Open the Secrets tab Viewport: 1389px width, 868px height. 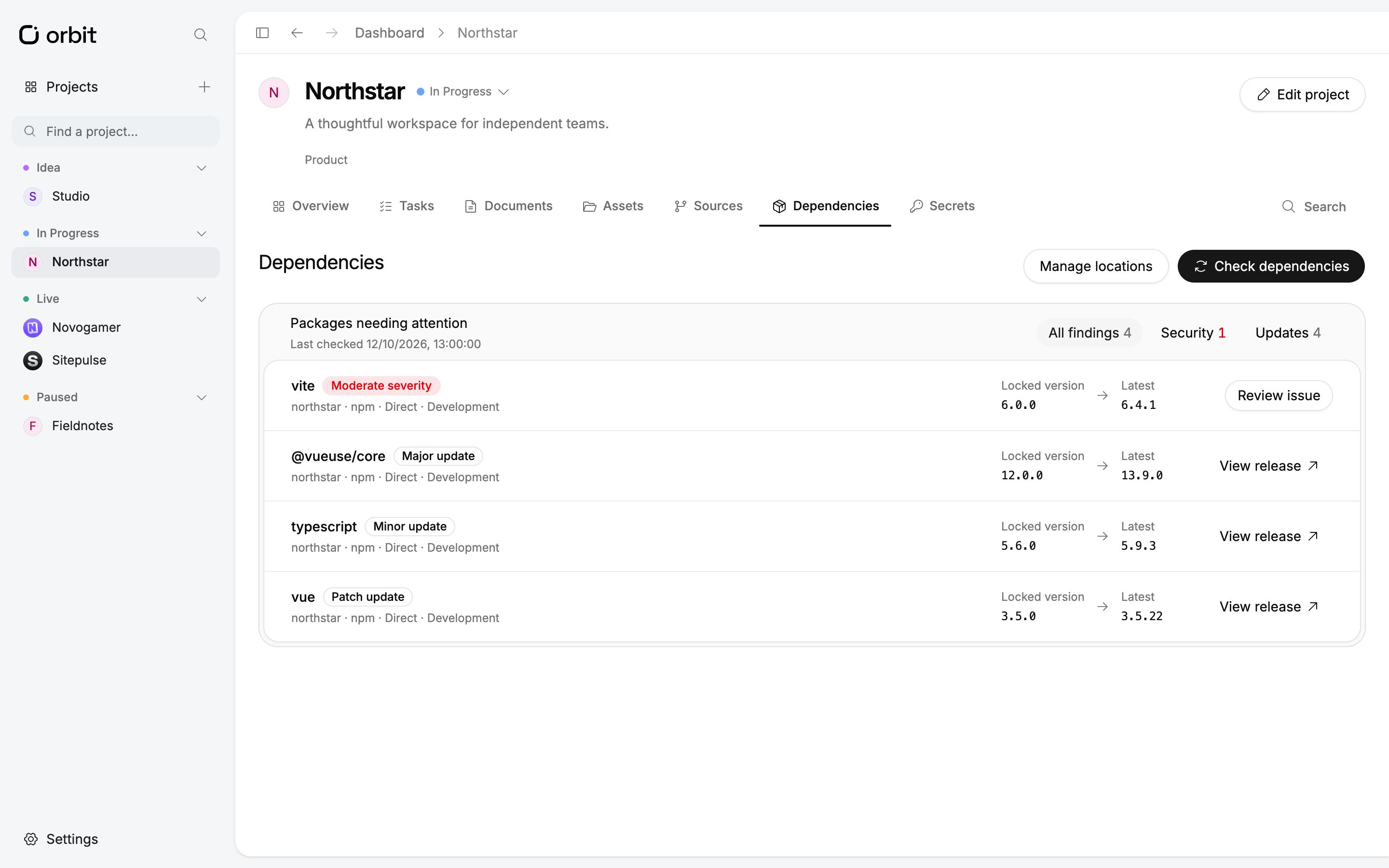click(942, 206)
